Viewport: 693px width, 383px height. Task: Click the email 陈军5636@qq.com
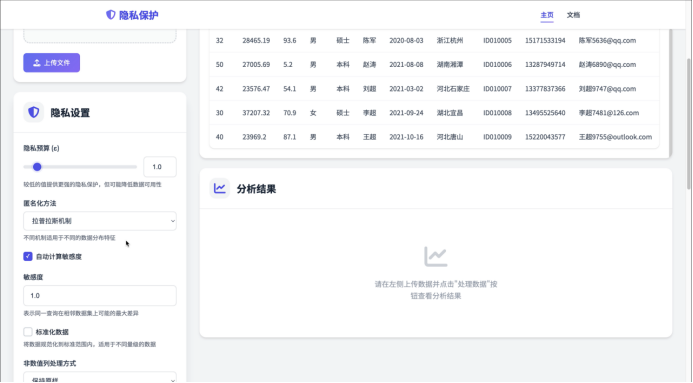coord(607,40)
